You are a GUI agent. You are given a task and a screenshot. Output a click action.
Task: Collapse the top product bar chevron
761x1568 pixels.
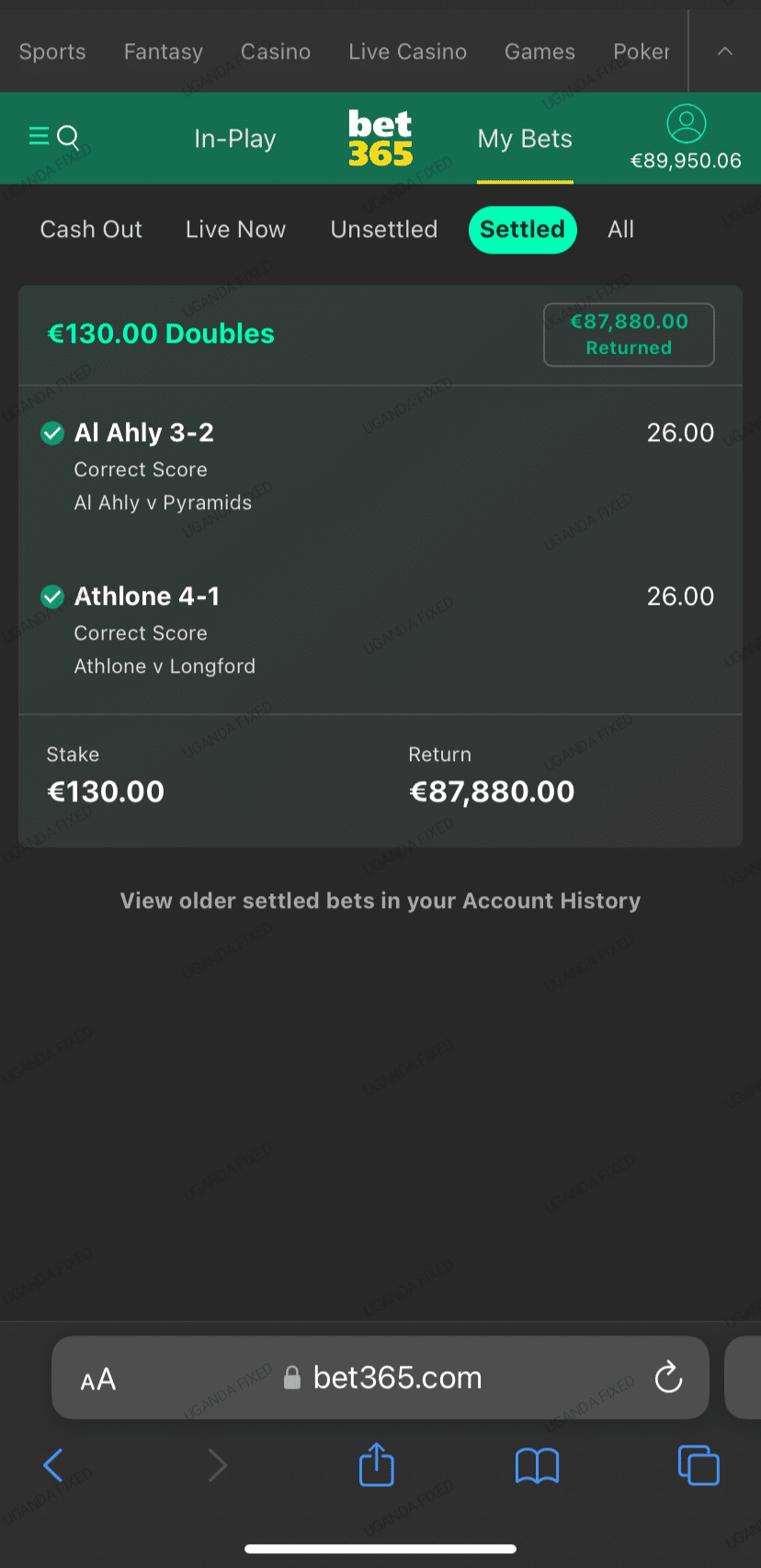[725, 51]
